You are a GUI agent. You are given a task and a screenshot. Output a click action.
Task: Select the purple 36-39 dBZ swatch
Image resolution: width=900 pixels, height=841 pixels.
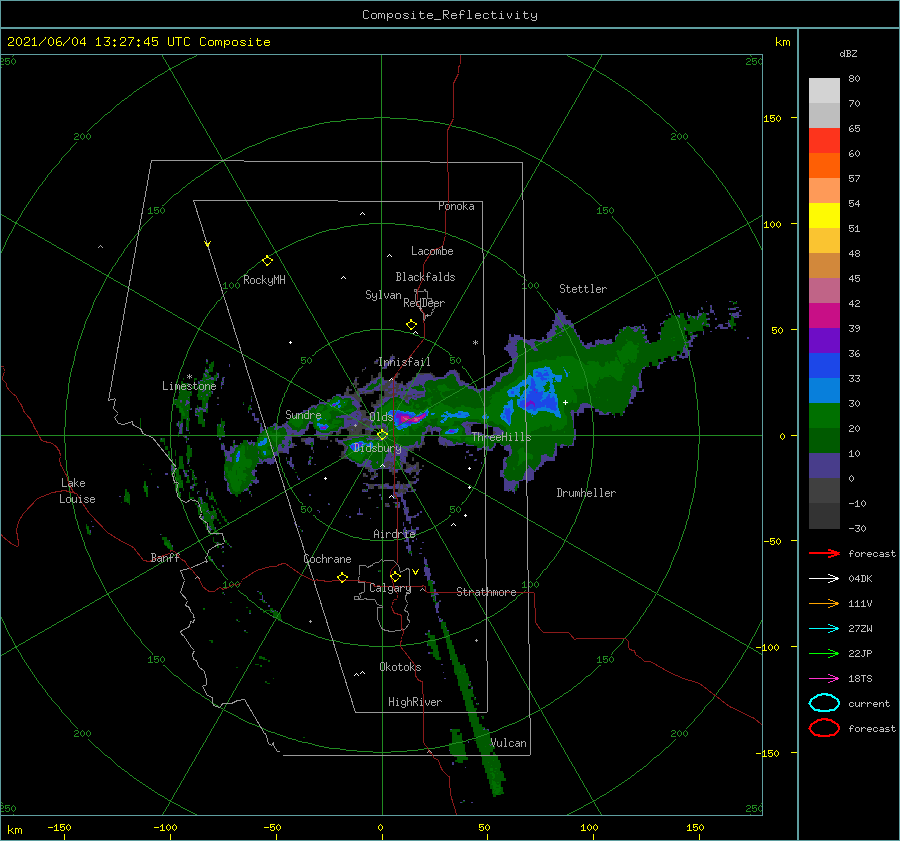pos(824,340)
